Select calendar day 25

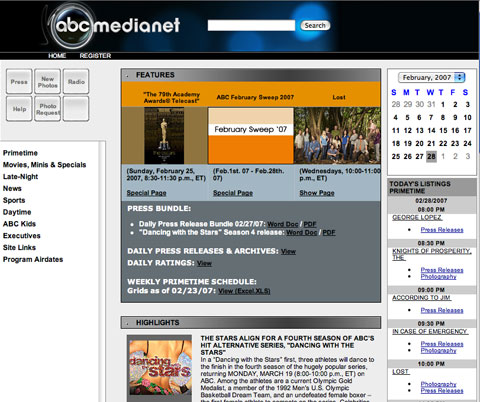[396, 156]
